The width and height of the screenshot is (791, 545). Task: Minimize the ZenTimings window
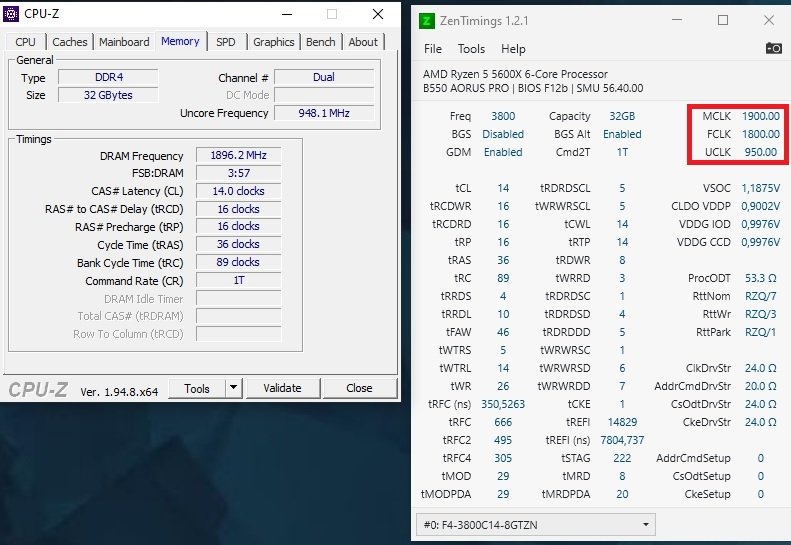677,20
